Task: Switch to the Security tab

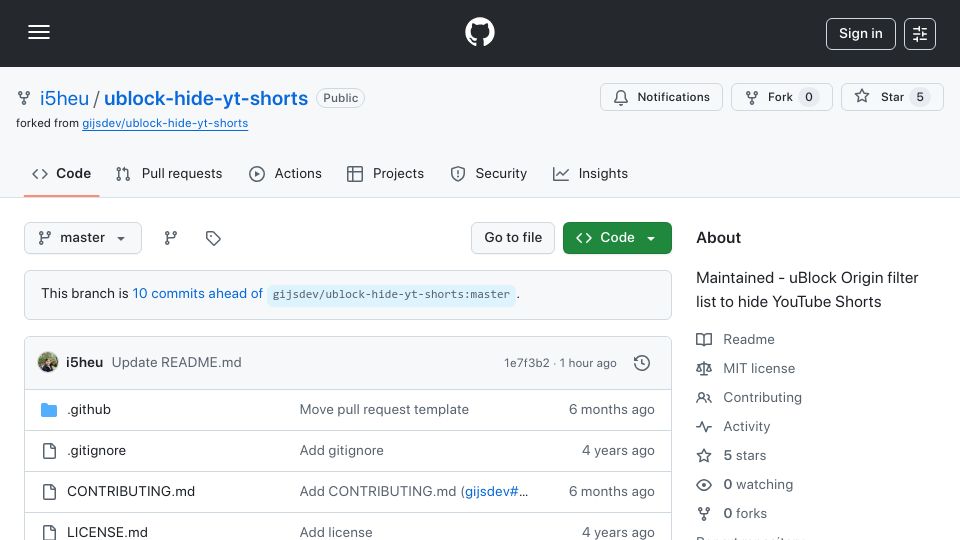Action: click(489, 174)
